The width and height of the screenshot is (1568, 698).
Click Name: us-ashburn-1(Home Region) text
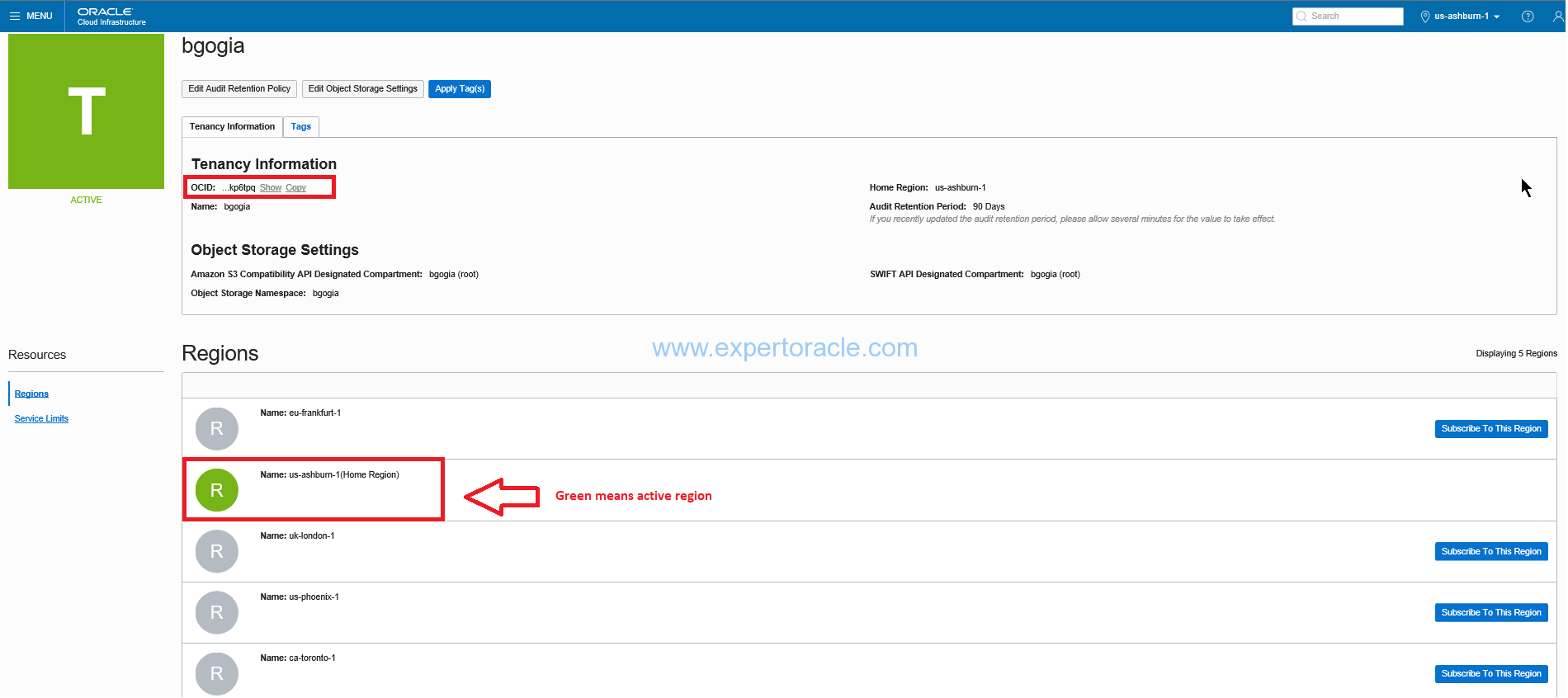(329, 474)
